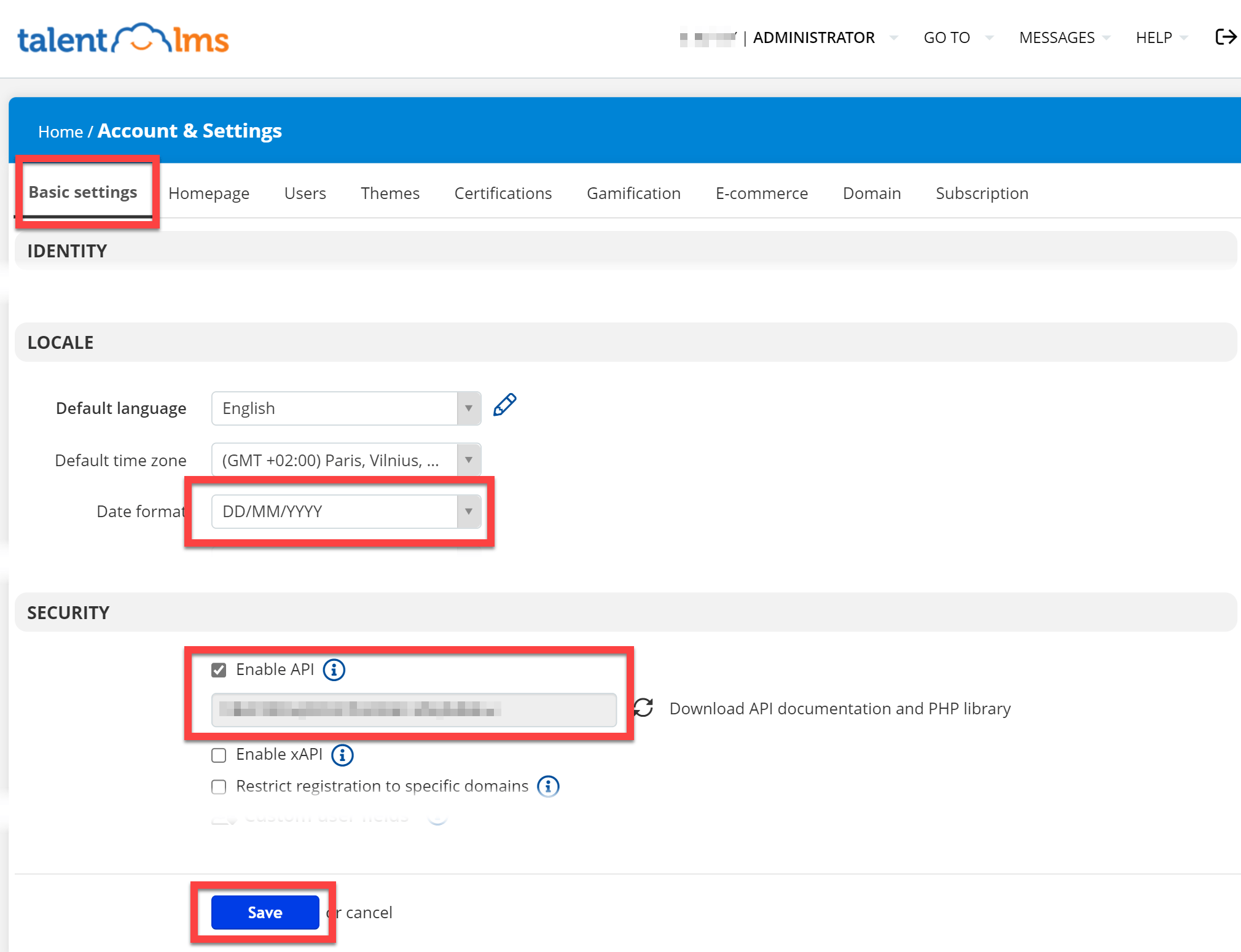
Task: Expand the Administrator role menu
Action: coord(825,37)
